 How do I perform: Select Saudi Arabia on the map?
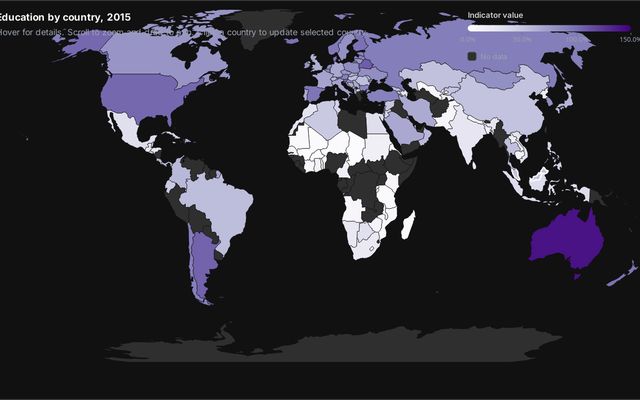pos(402,129)
